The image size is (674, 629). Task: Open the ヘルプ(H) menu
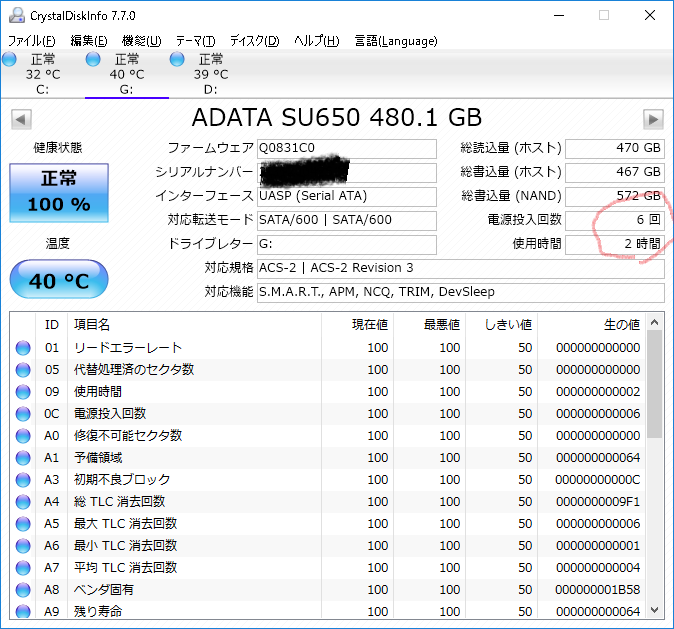[317, 41]
